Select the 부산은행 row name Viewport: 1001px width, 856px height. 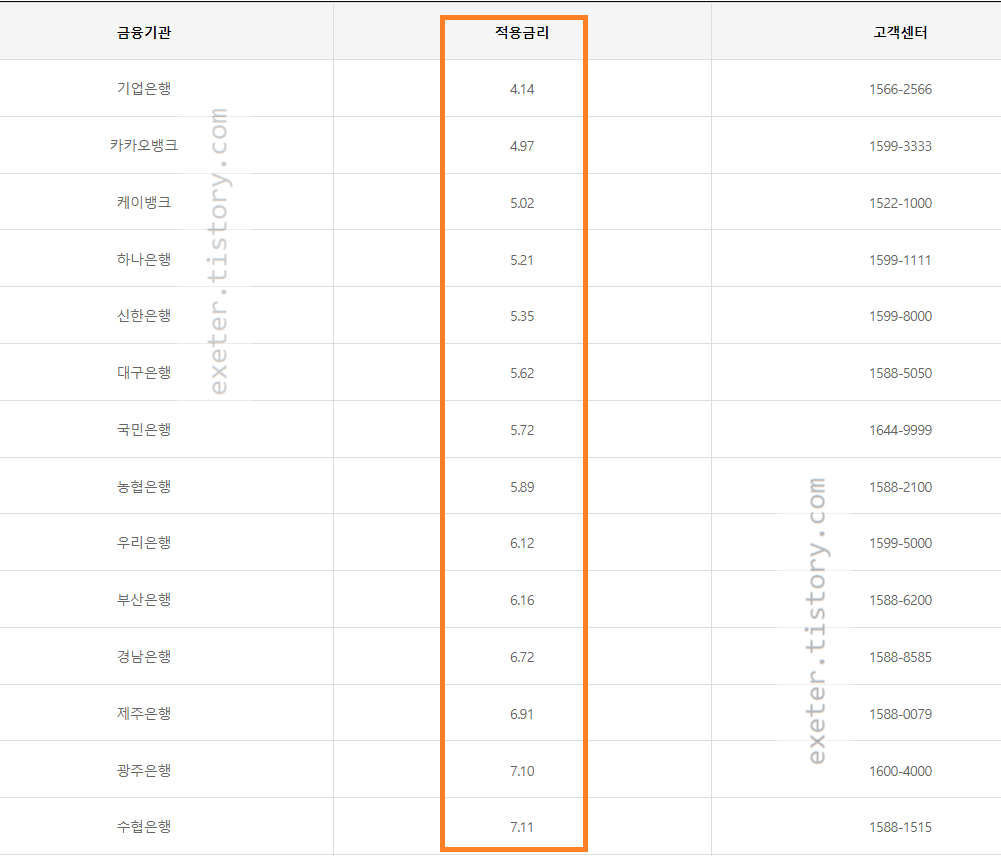144,599
